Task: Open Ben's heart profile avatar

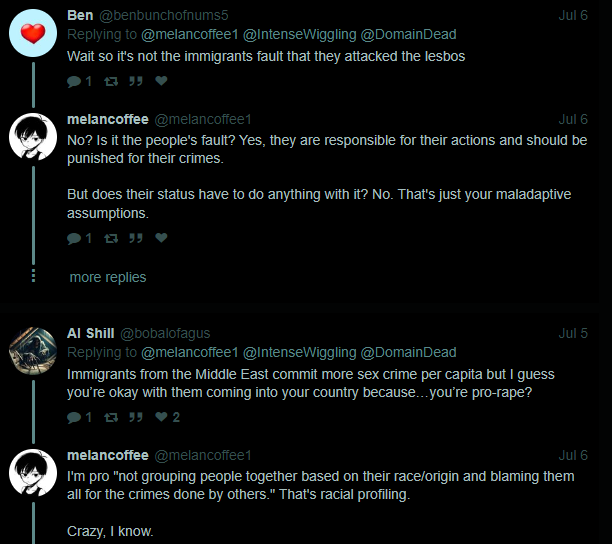Action: tap(33, 35)
